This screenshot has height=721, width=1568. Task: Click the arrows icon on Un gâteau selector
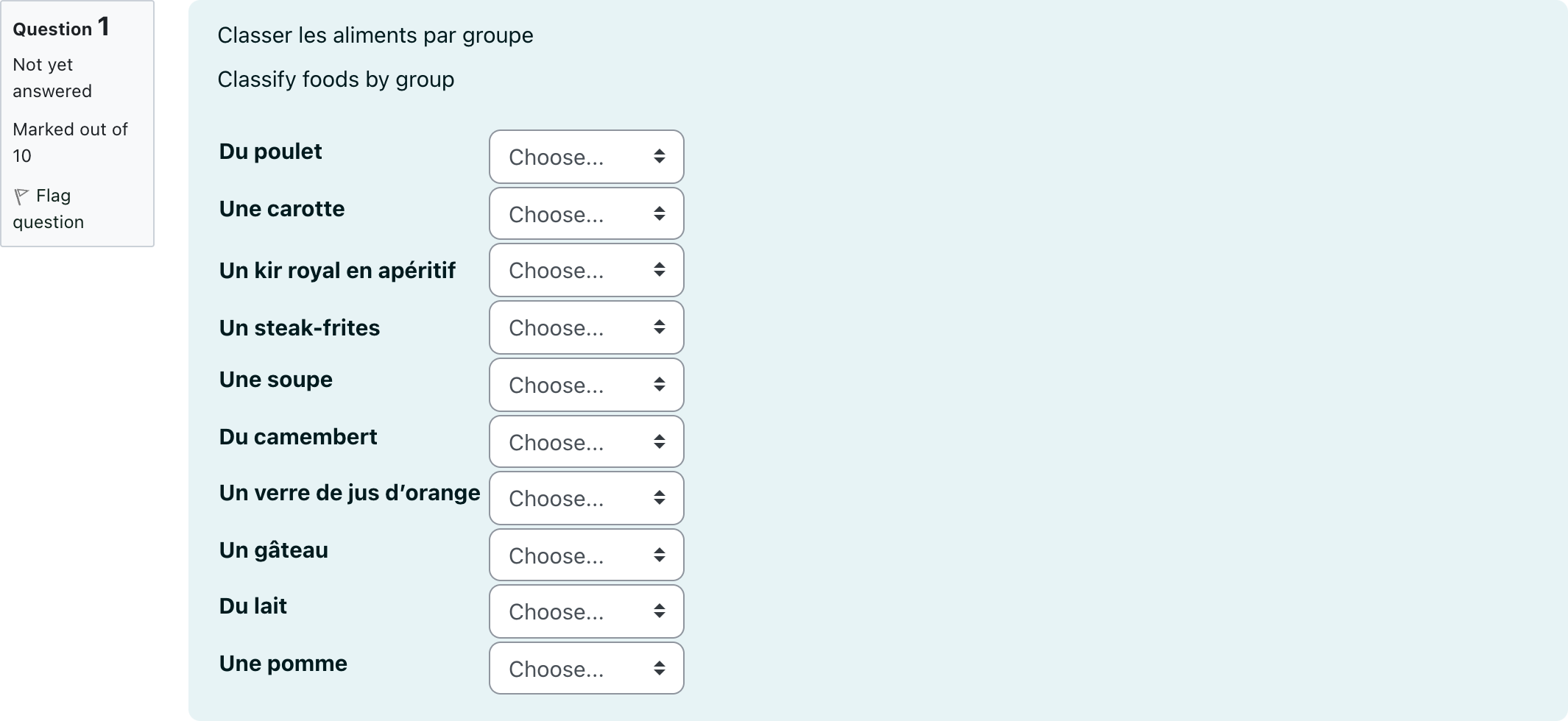[660, 555]
